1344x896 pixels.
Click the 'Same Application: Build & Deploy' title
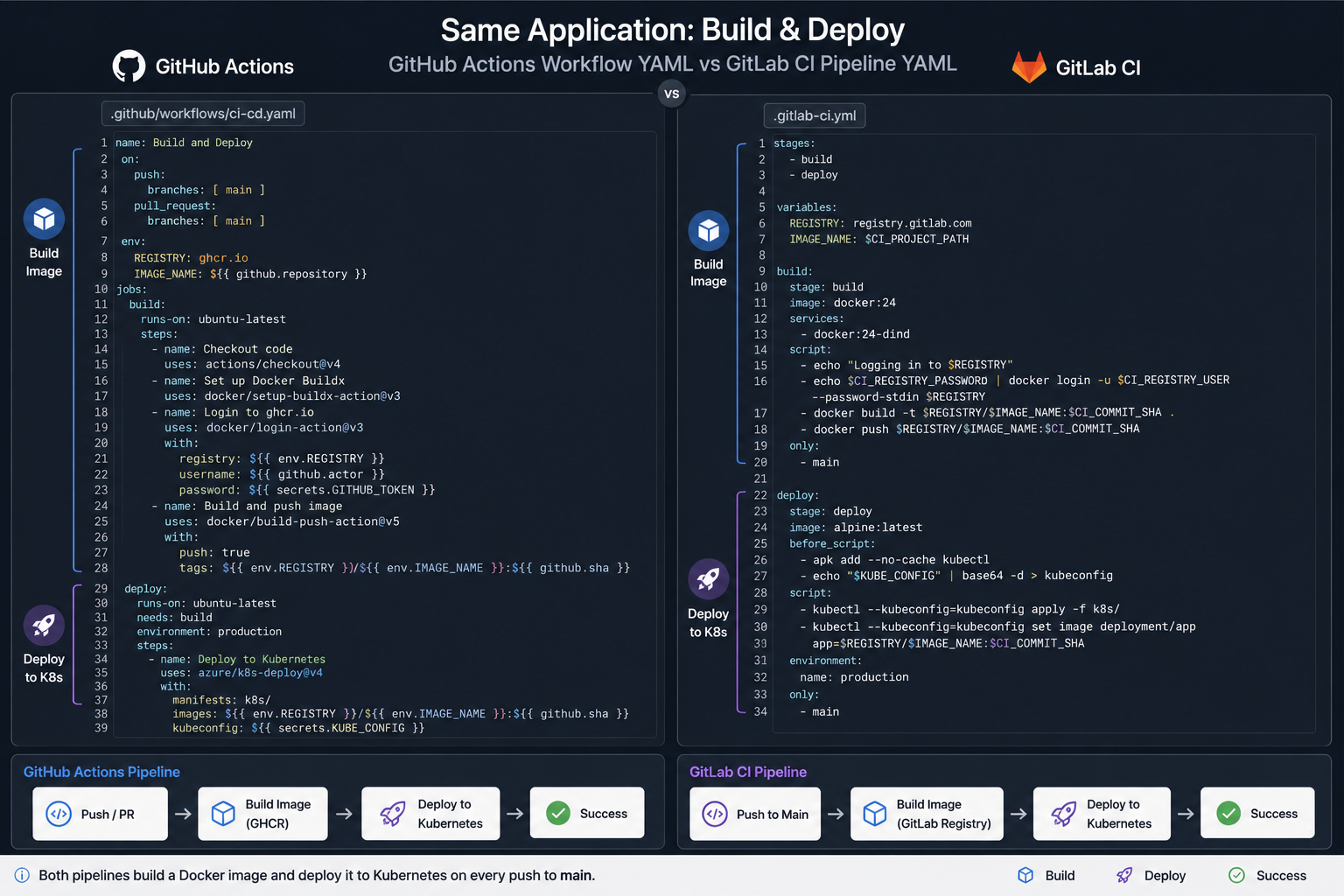pos(672,30)
